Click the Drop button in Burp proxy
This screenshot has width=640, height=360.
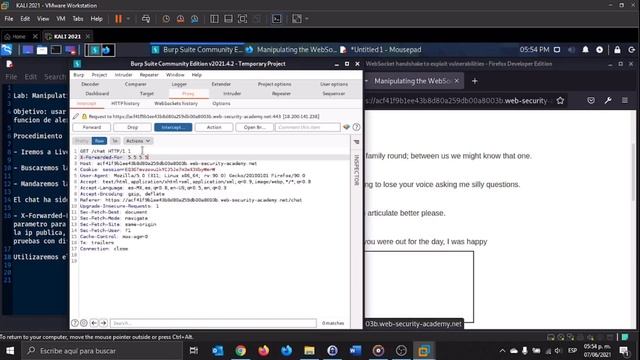coord(133,127)
